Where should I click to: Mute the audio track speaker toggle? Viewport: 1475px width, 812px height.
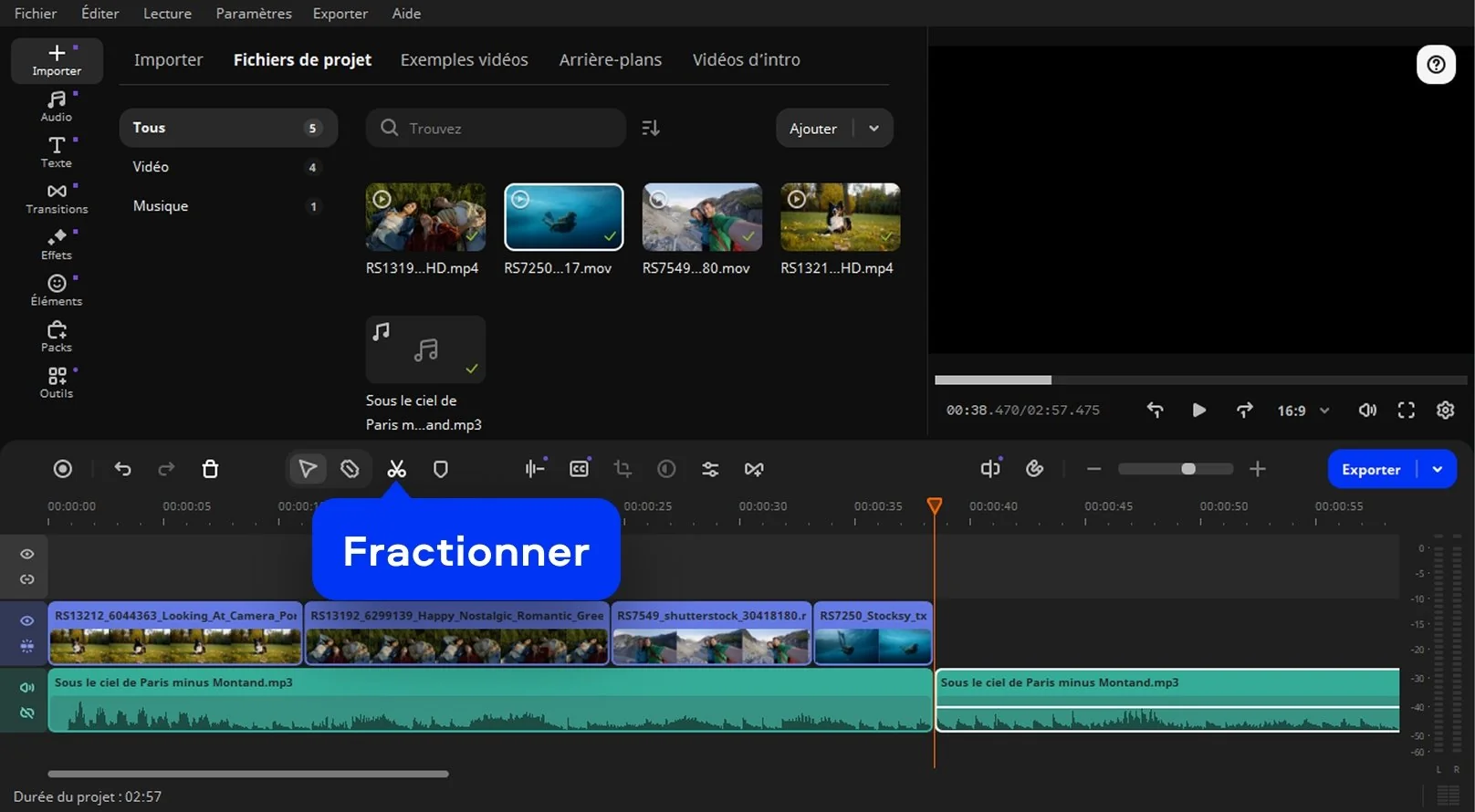(27, 687)
